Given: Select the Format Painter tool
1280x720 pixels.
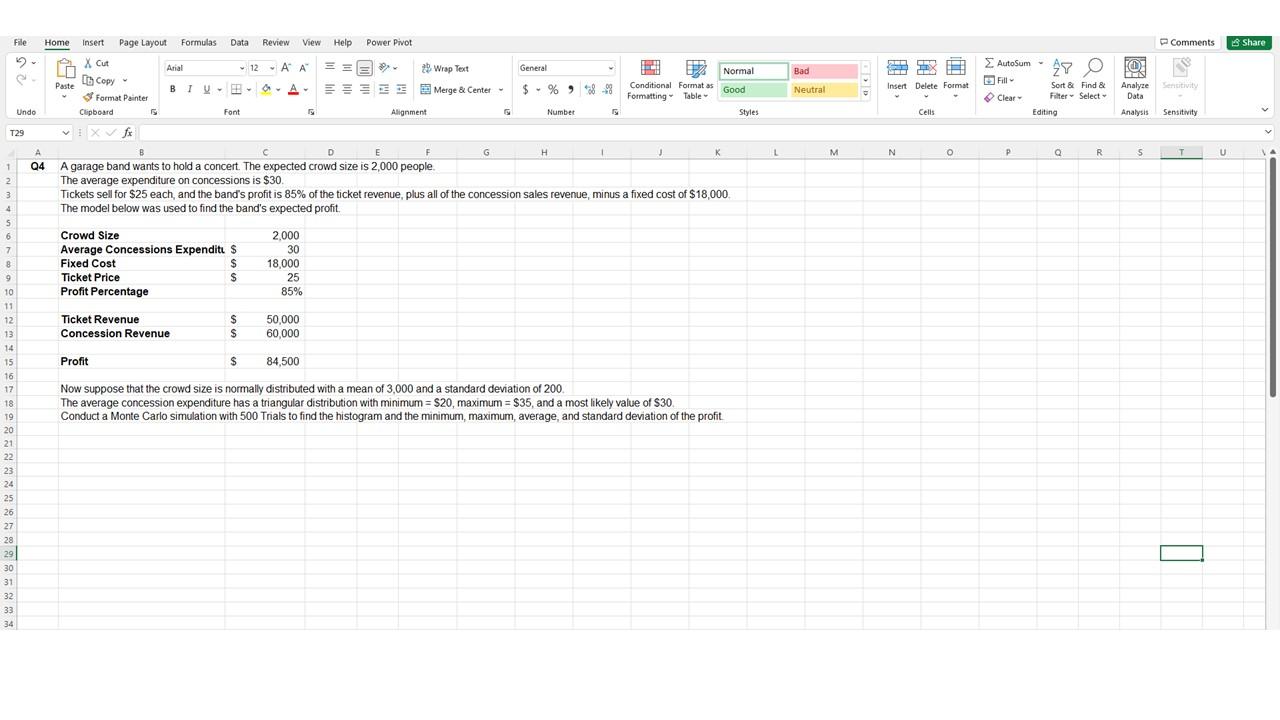Looking at the screenshot, I should [115, 97].
